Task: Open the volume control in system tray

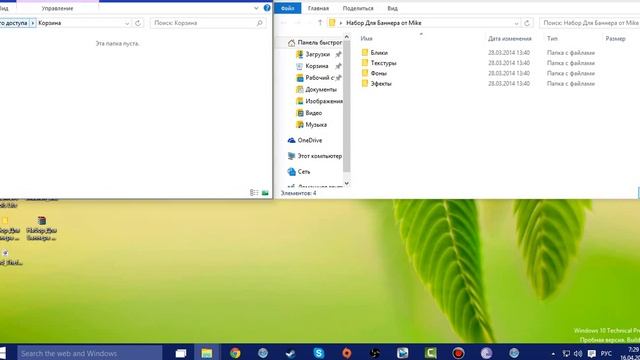Action: 578,353
